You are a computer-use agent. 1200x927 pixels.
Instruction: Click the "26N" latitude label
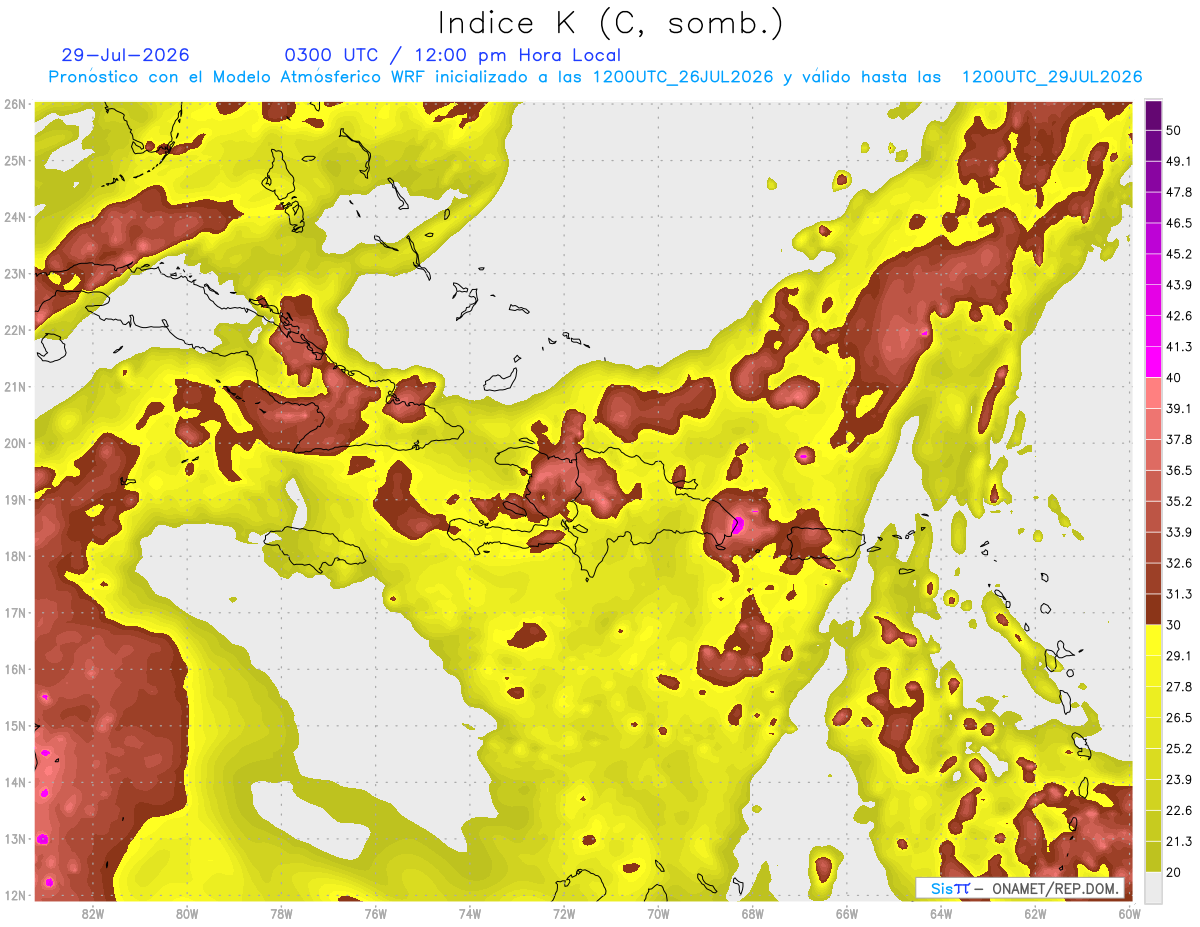(15, 103)
